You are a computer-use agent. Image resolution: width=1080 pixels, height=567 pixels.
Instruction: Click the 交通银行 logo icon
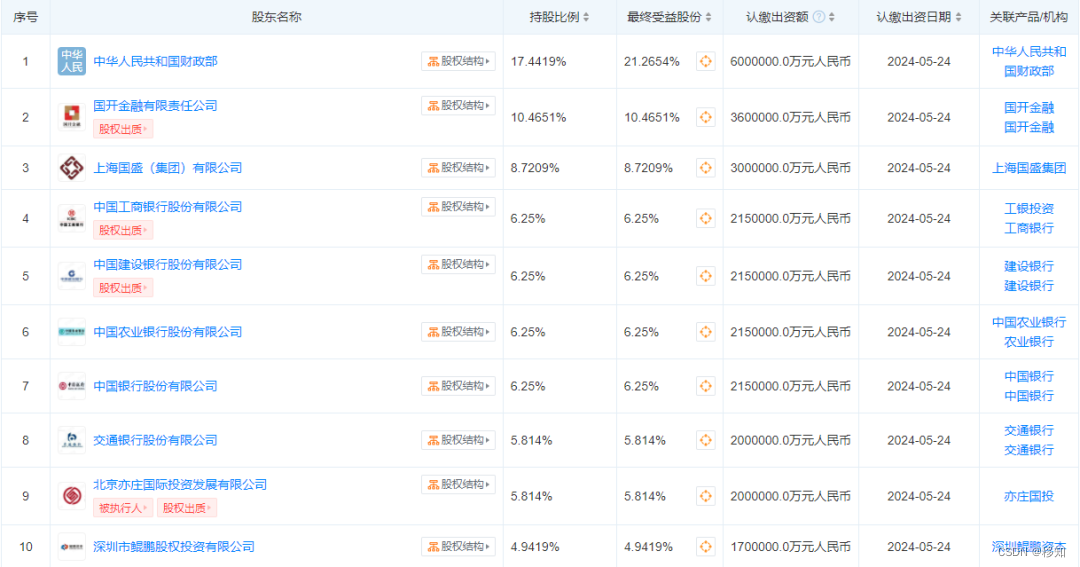coord(72,440)
